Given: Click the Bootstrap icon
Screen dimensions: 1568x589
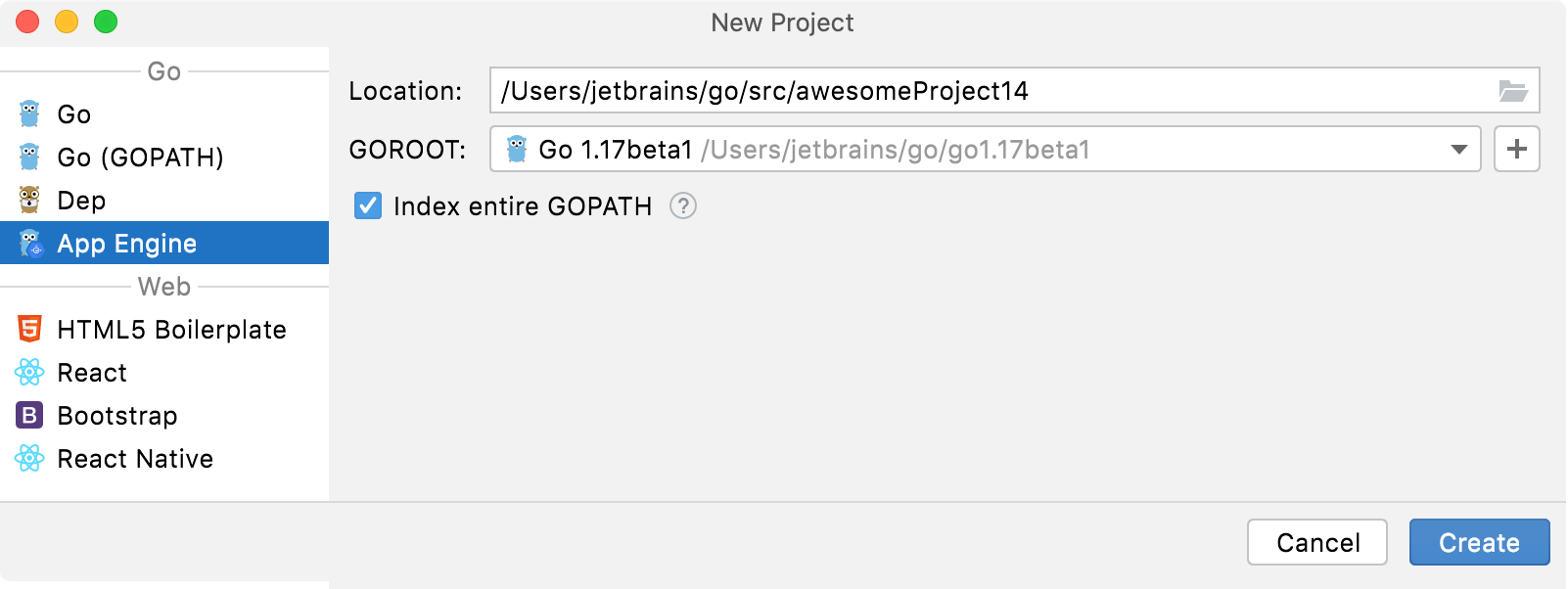Looking at the screenshot, I should [28, 415].
